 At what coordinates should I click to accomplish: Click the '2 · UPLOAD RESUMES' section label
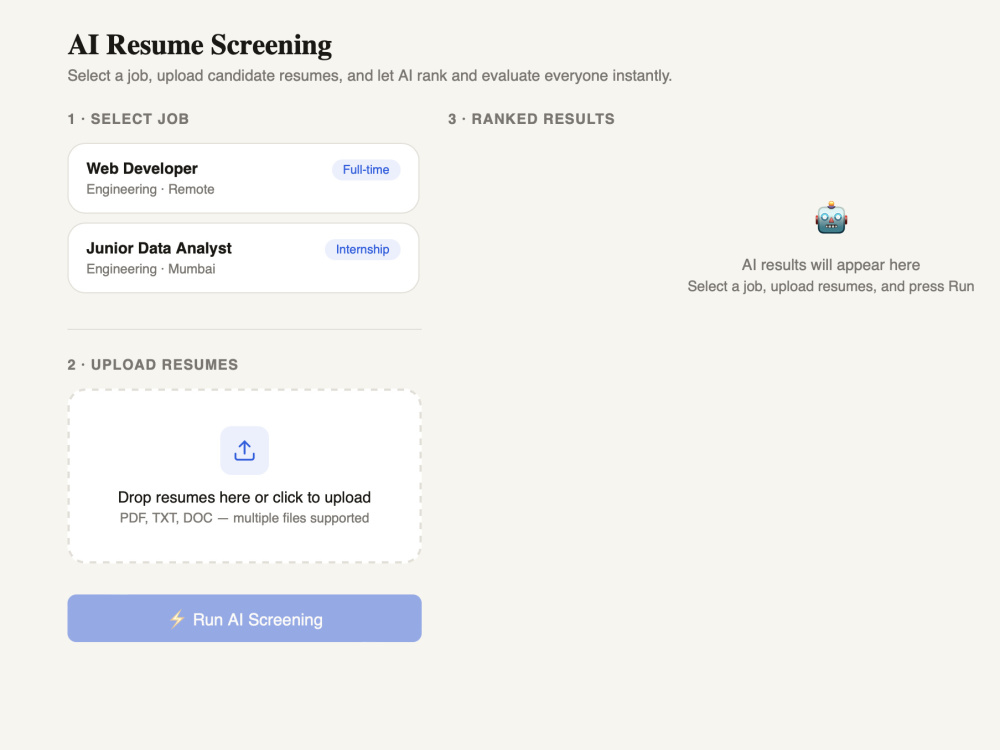point(153,365)
